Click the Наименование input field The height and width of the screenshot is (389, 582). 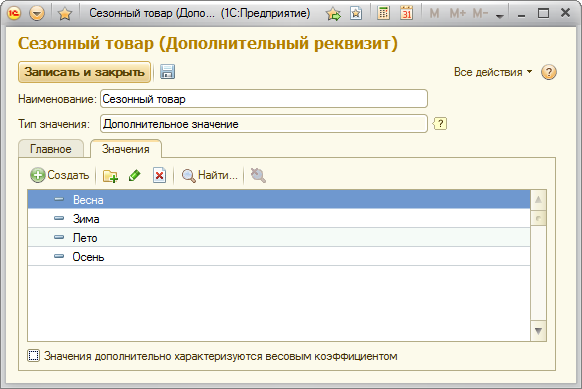click(x=264, y=99)
